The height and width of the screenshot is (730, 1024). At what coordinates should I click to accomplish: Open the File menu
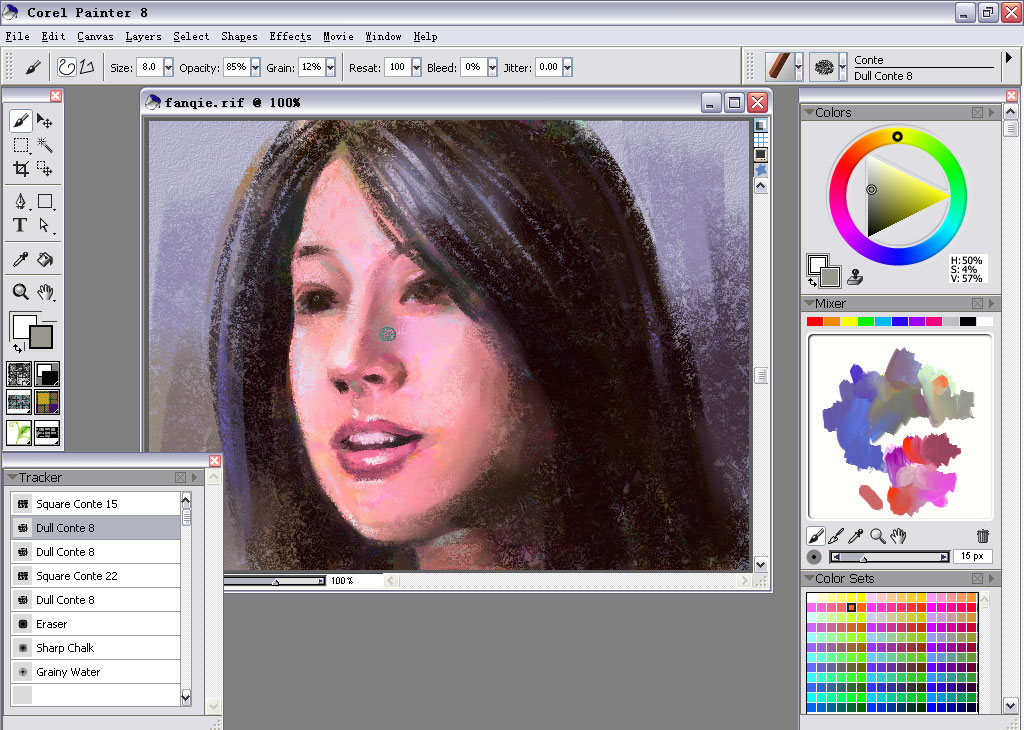18,37
